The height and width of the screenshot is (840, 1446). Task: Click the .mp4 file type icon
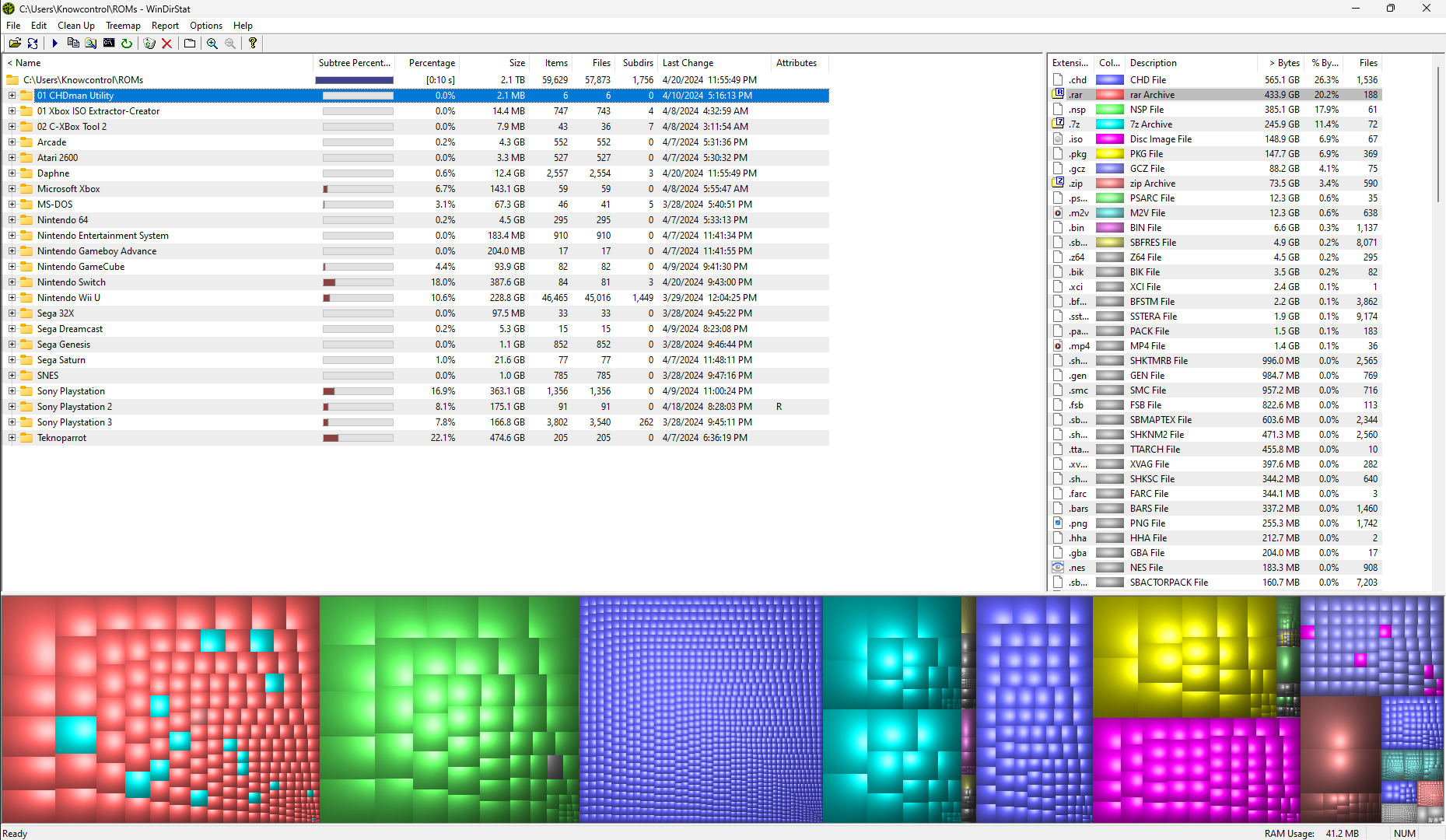click(x=1058, y=346)
